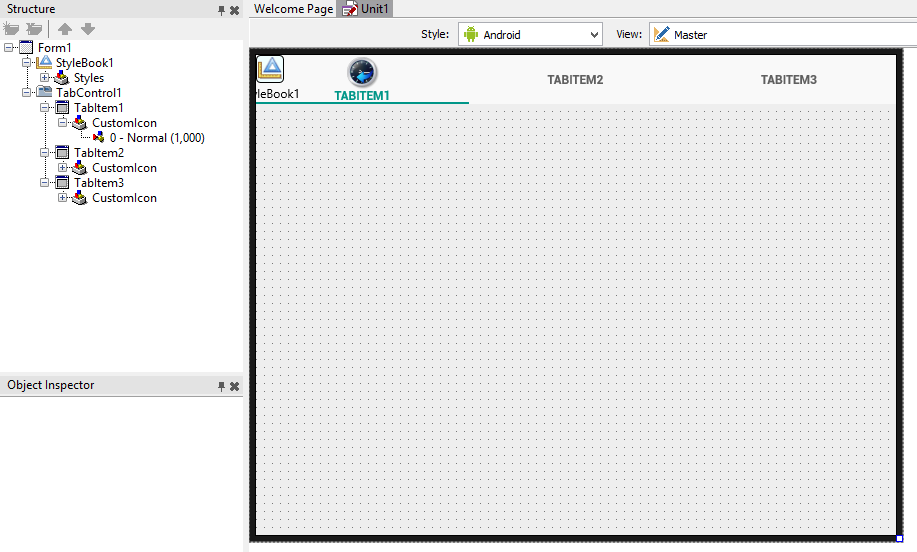Select TabItem3 in the tree

[99, 183]
